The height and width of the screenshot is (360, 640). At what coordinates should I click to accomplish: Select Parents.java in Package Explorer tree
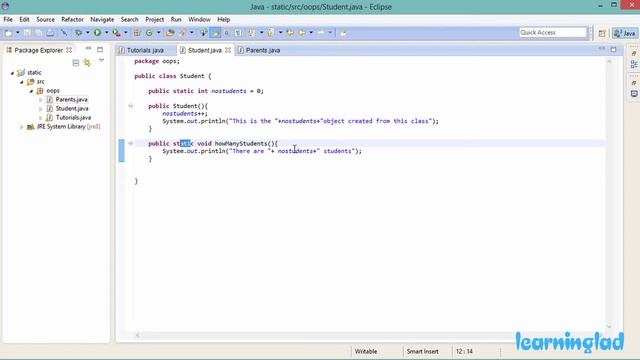[x=71, y=100]
